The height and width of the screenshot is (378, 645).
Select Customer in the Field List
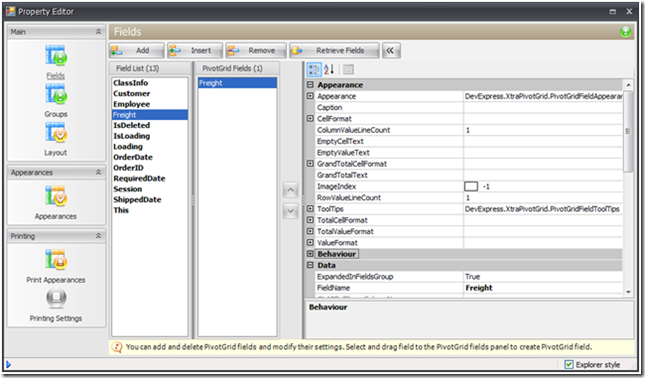150,93
